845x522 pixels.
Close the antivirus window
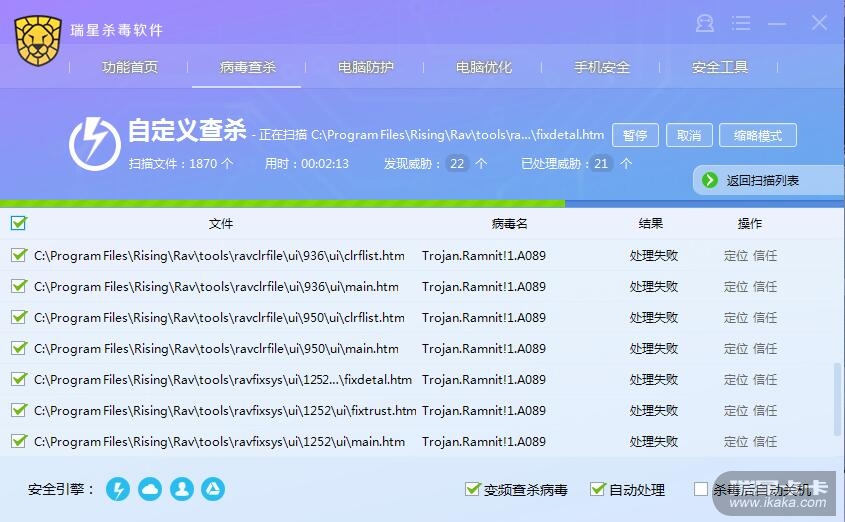point(819,23)
